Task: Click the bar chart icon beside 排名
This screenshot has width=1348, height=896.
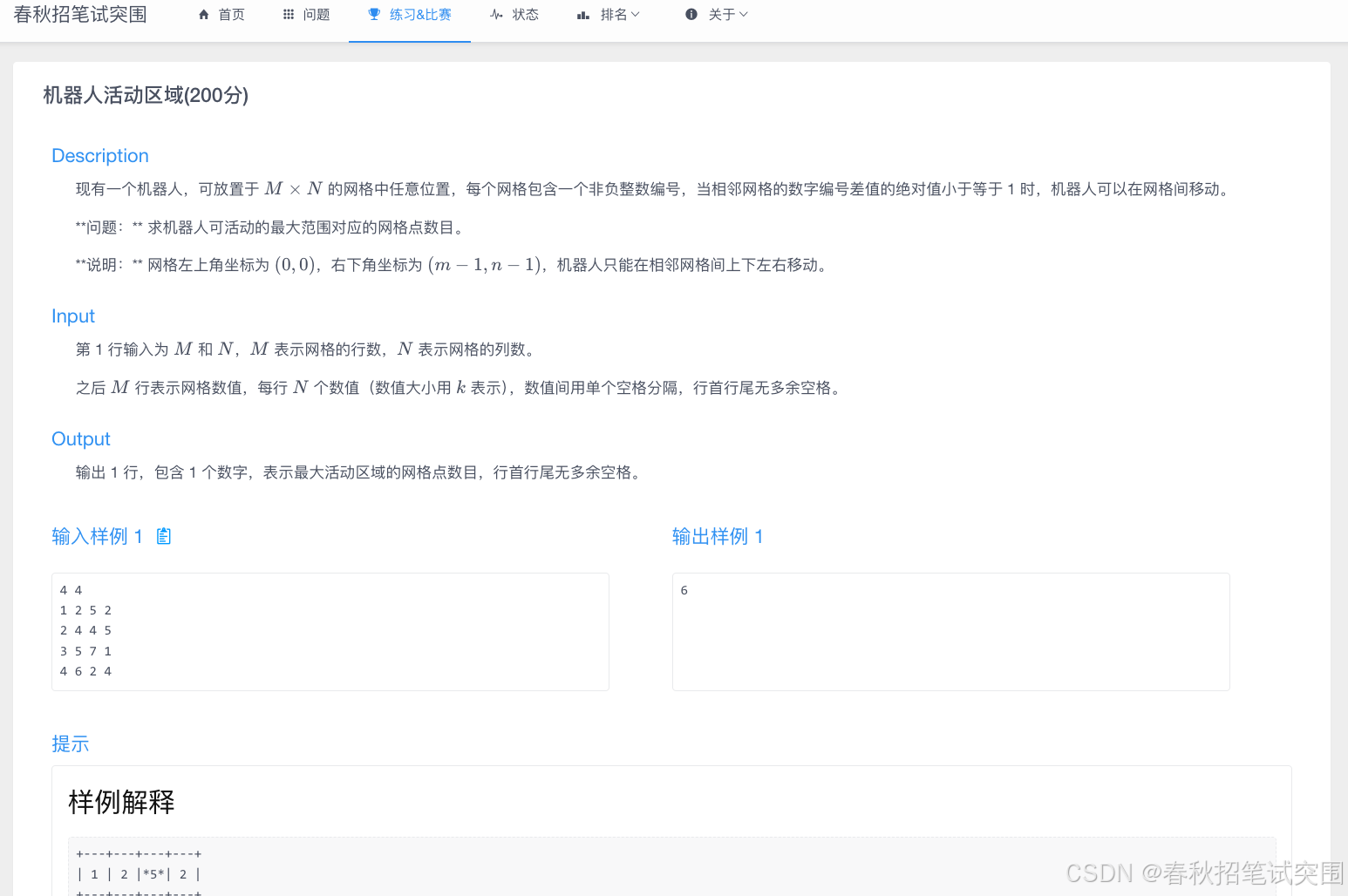Action: coord(583,15)
